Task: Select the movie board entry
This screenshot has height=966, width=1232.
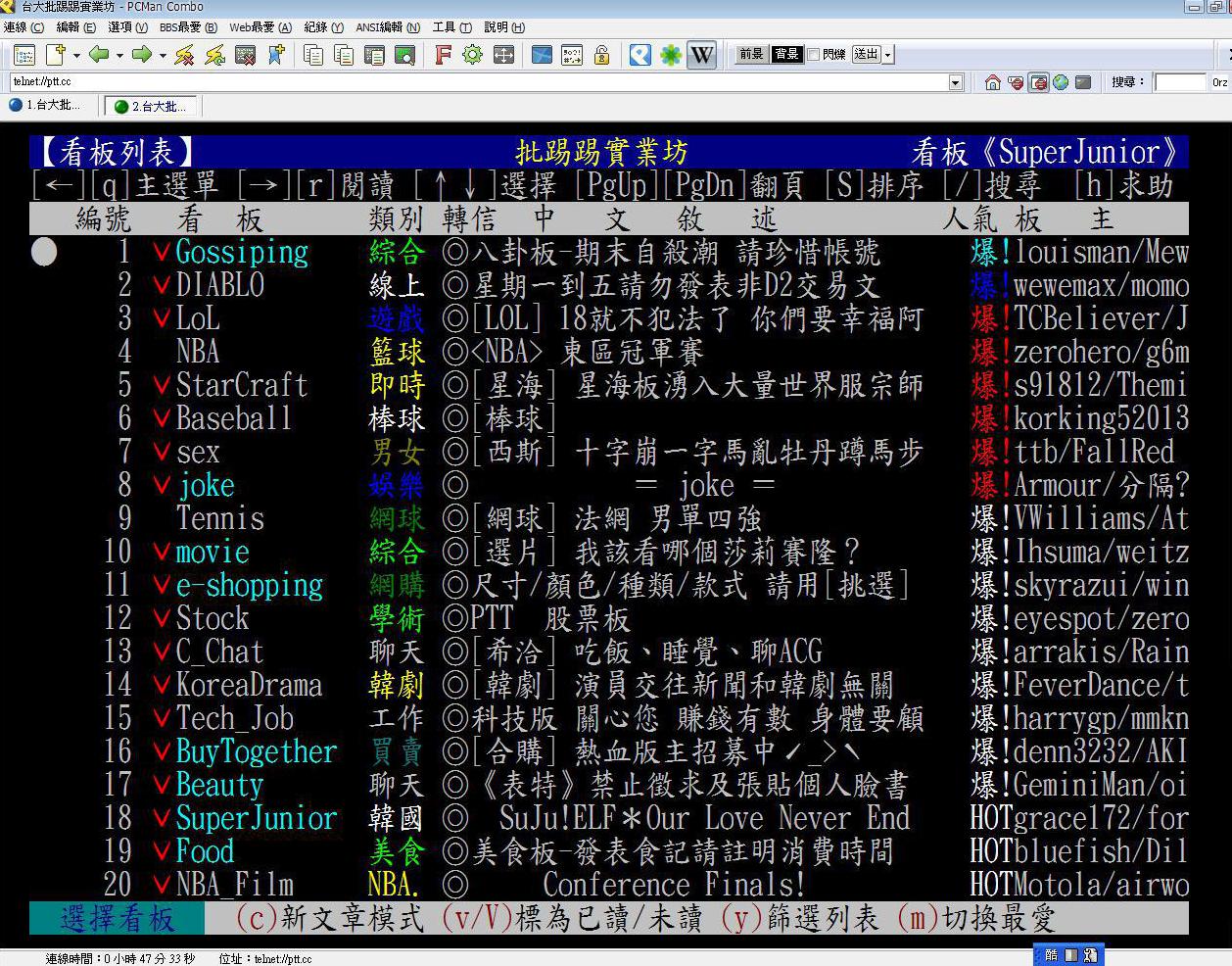Action: 213,553
